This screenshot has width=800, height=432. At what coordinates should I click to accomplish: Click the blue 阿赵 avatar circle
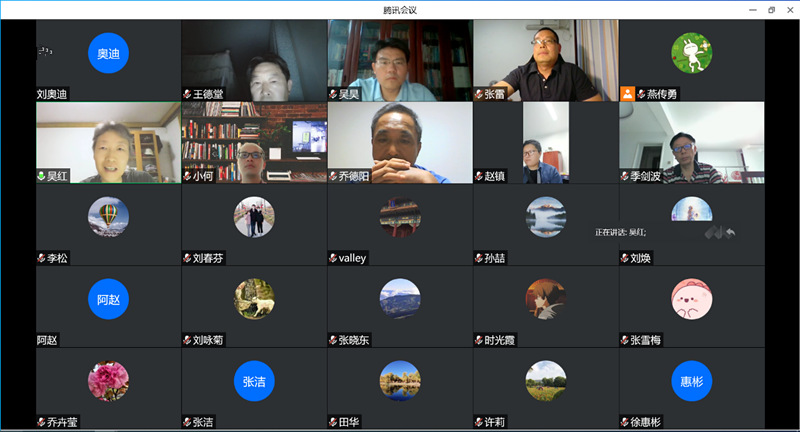point(108,298)
